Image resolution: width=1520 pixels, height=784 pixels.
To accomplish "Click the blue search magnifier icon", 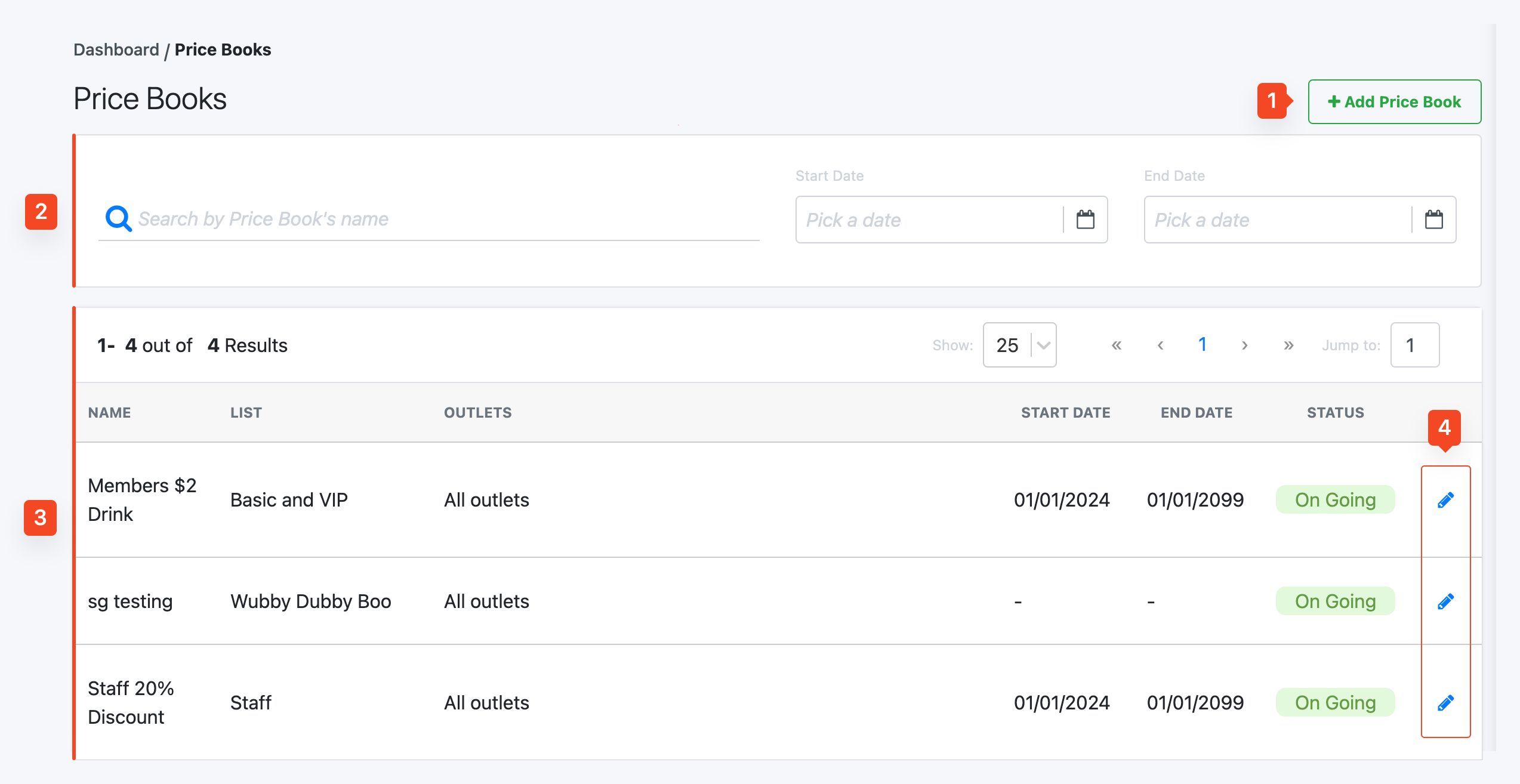I will coord(118,218).
